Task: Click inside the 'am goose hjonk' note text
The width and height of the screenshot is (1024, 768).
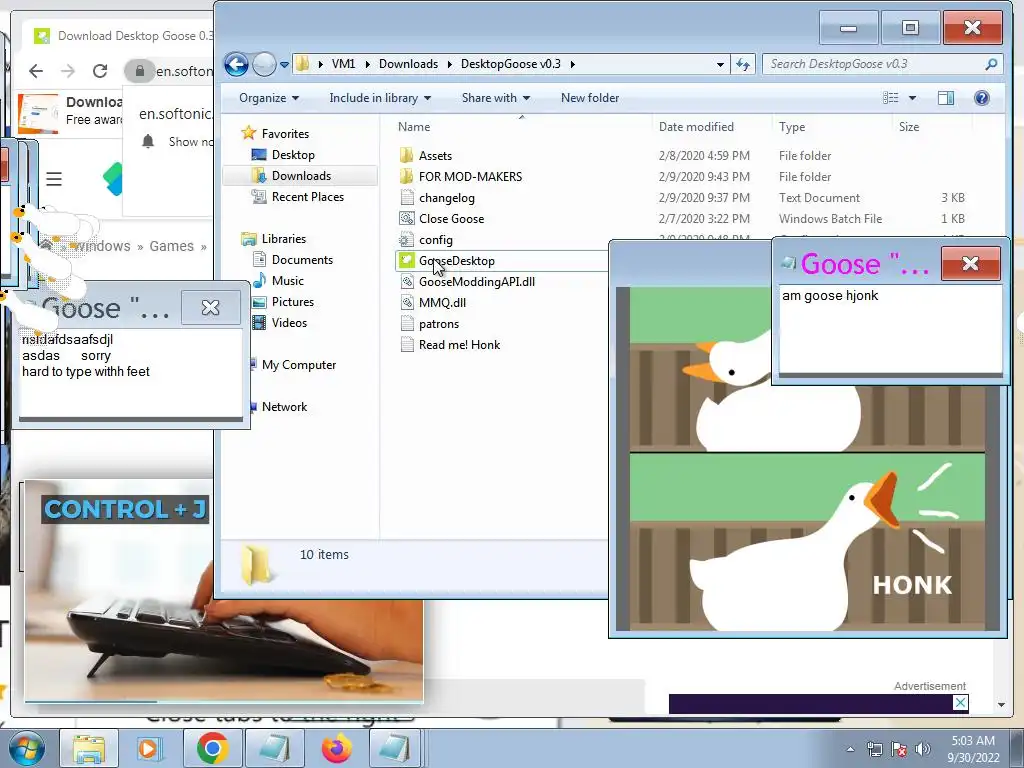Action: (x=829, y=296)
